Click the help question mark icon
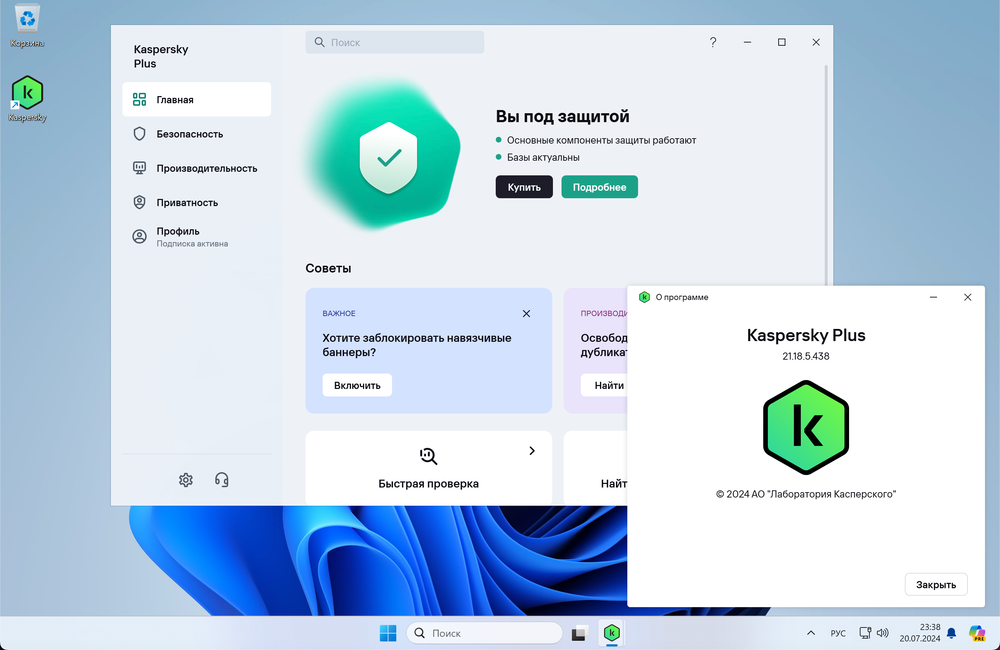 click(x=713, y=42)
